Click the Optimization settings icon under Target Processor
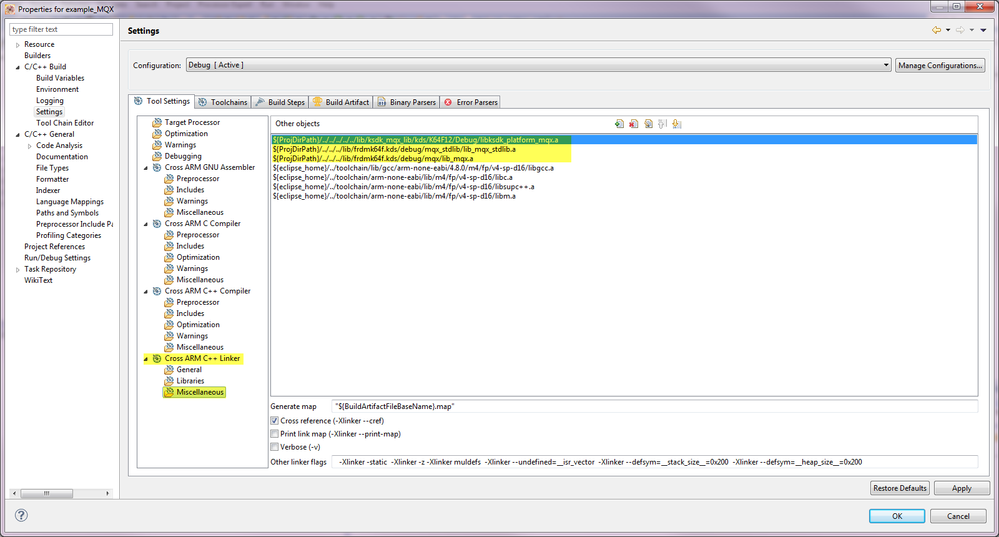 (157, 134)
